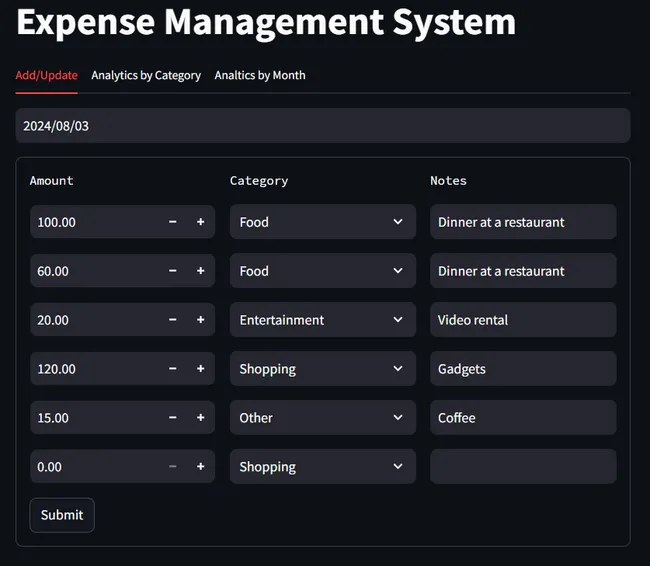Click plus on the 60.00 amount
The width and height of the screenshot is (650, 566).
tap(201, 271)
